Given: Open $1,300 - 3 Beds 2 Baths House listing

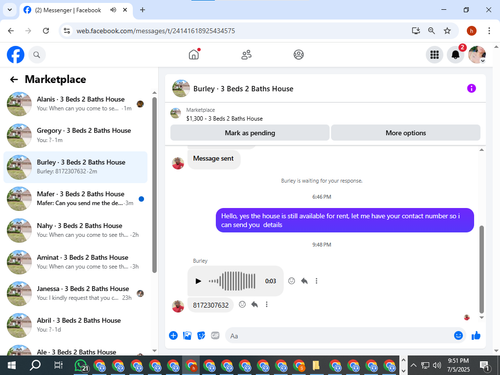Looking at the screenshot, I should (x=224, y=118).
